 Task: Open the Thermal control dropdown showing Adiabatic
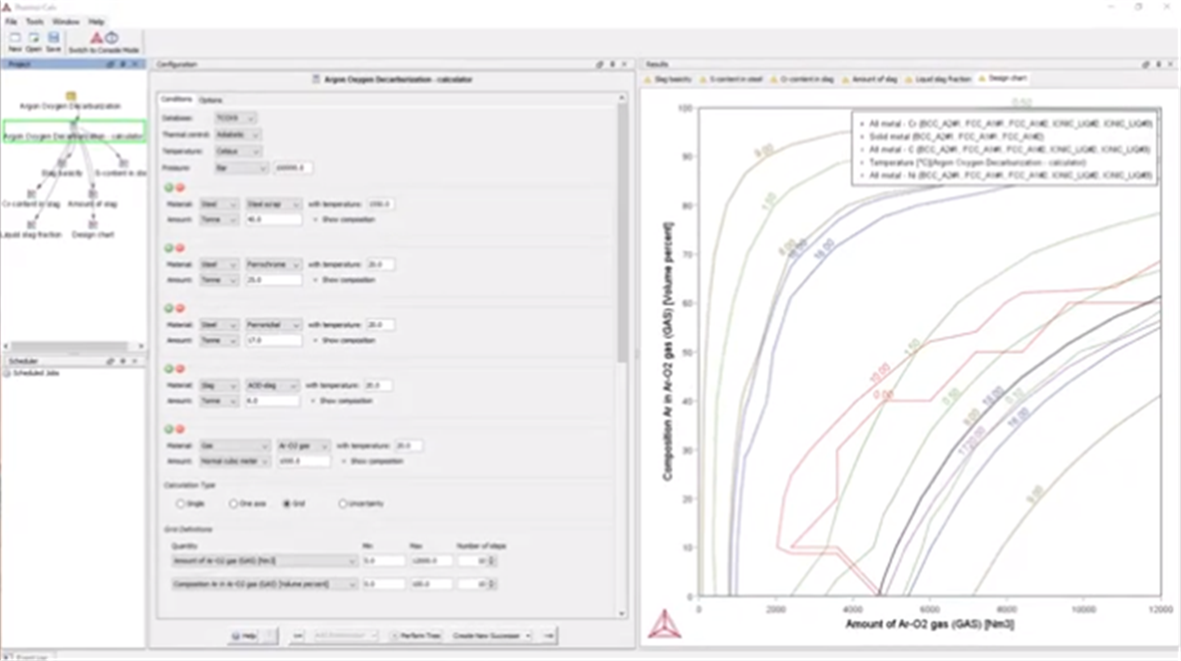(x=240, y=134)
